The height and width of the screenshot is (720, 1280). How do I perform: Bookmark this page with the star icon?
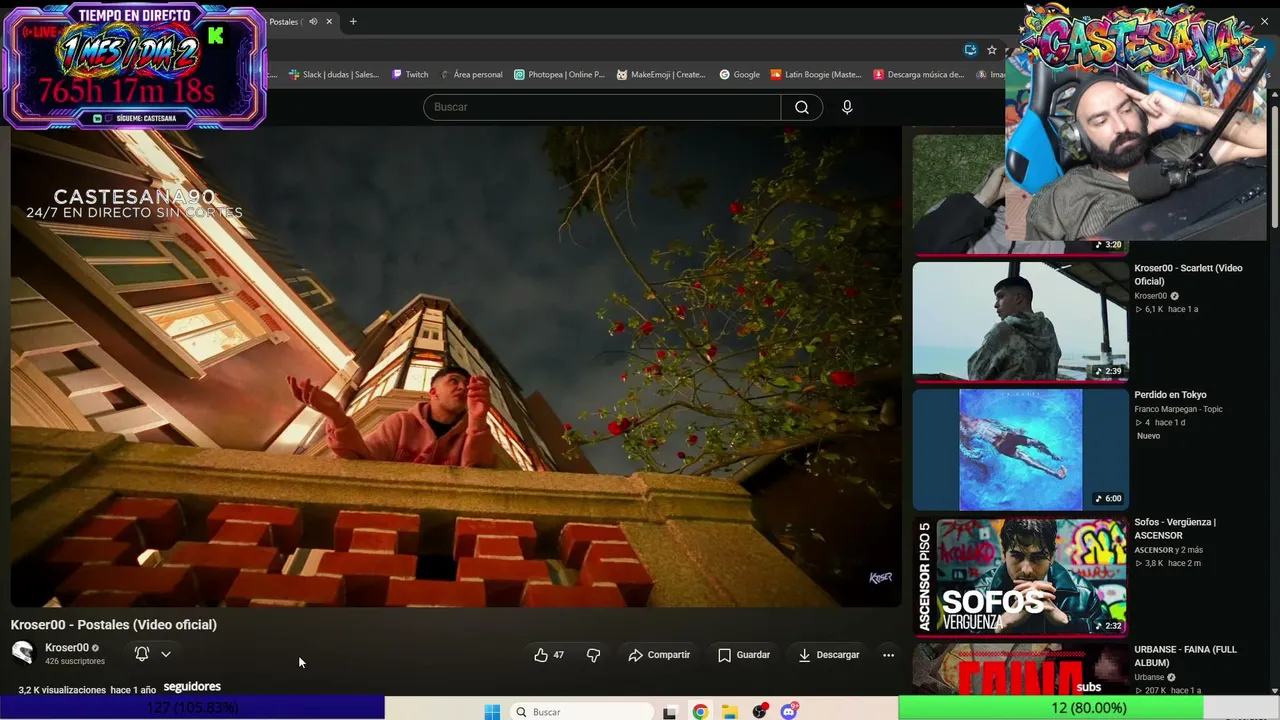pos(992,50)
